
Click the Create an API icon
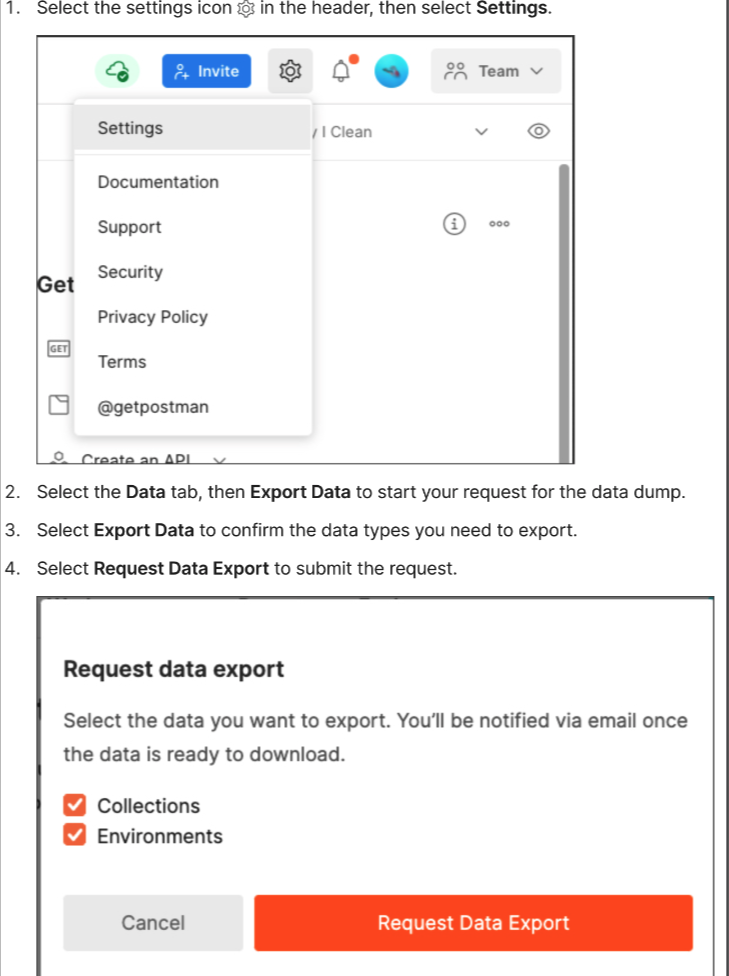click(x=58, y=456)
